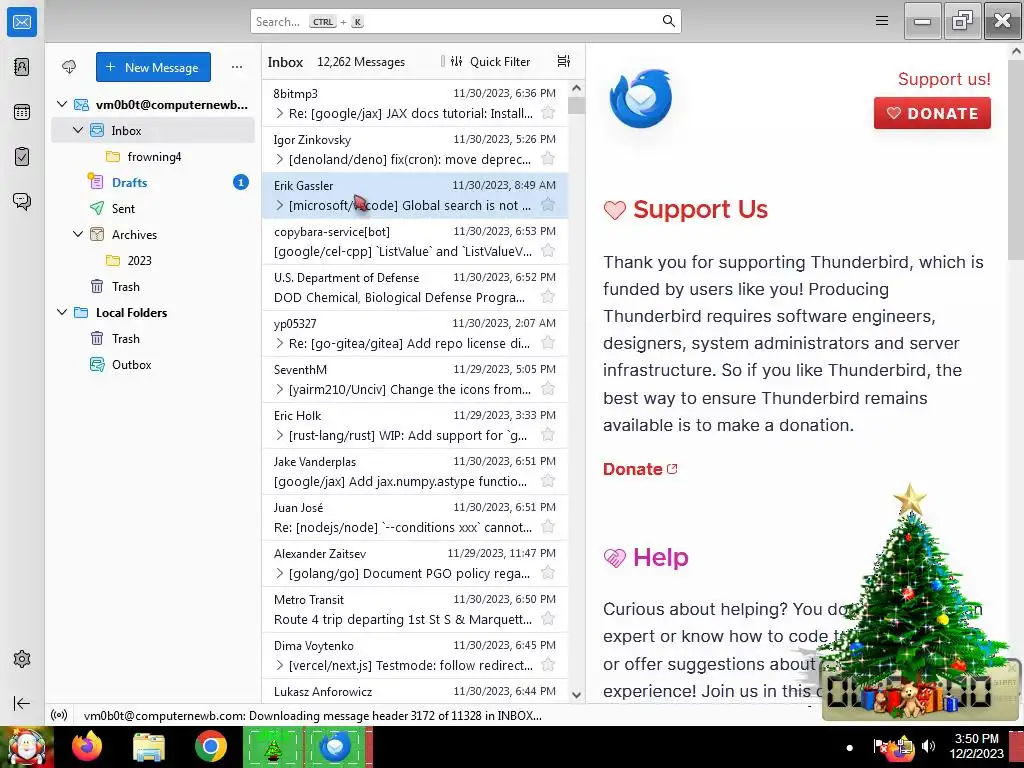The image size is (1024, 768).
Task: Open the 2023 archive folder
Action: pos(153,260)
